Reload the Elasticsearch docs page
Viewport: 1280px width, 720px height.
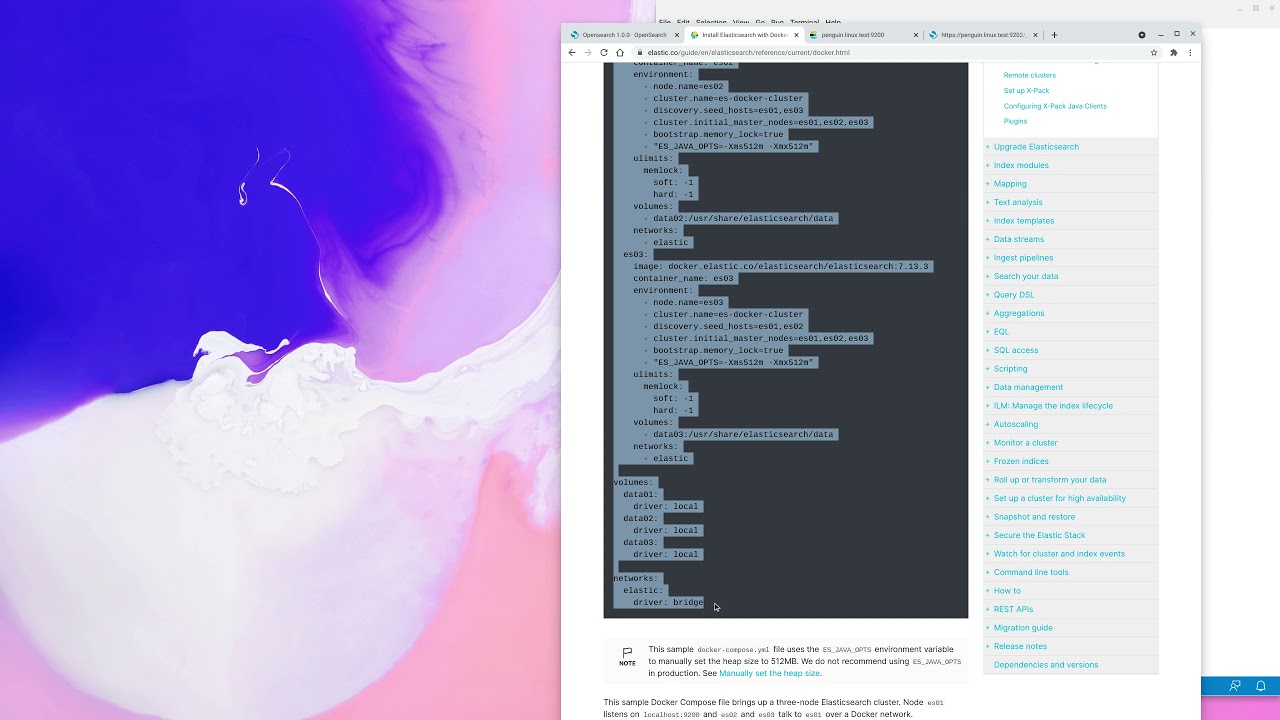tap(604, 52)
